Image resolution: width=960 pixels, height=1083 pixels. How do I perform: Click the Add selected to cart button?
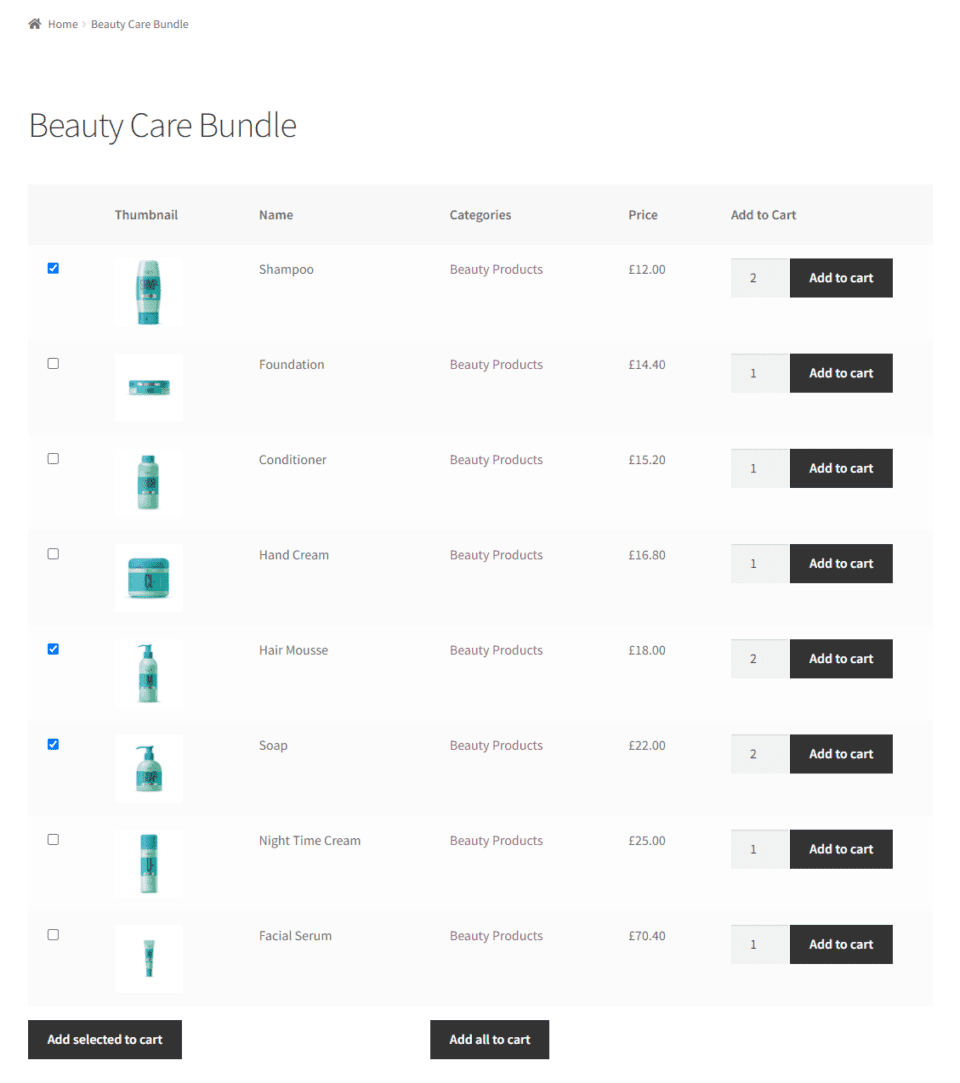click(x=104, y=1039)
